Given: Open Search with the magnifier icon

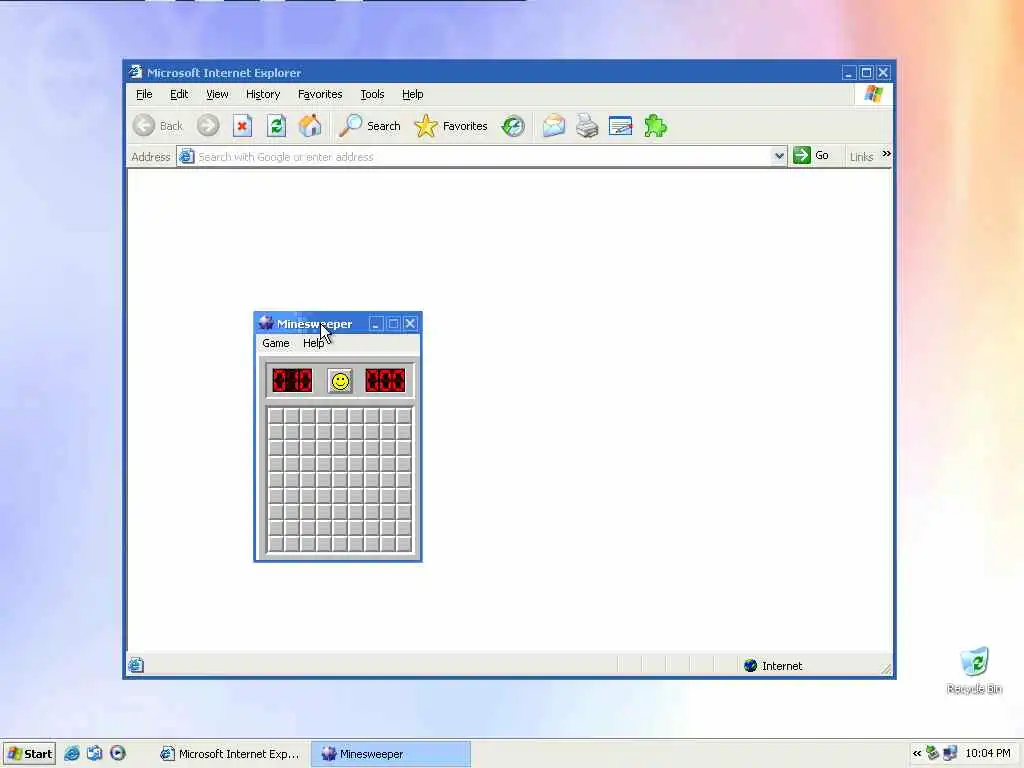Looking at the screenshot, I should [351, 126].
